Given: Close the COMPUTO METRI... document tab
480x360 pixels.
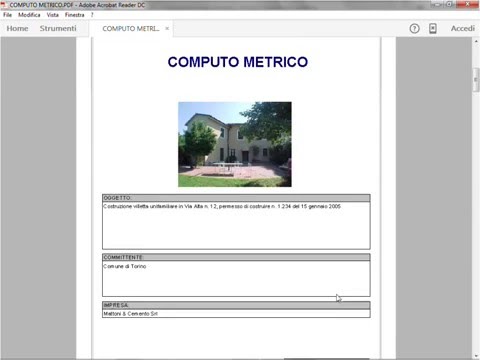Looking at the screenshot, I should pyautogui.click(x=167, y=29).
